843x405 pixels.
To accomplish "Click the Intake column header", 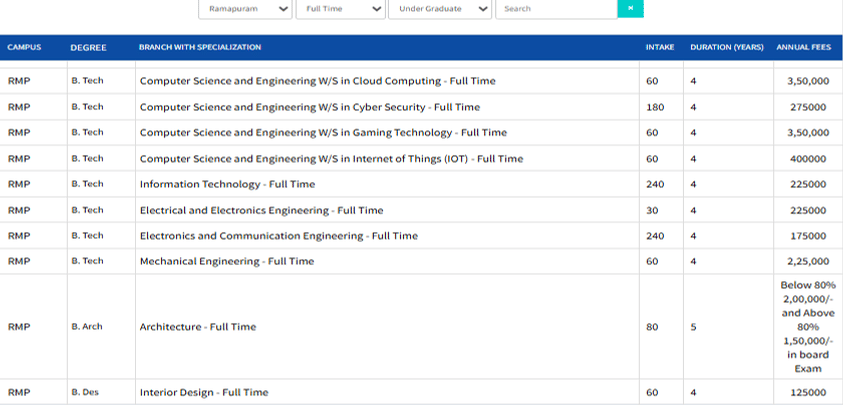I will click(660, 47).
